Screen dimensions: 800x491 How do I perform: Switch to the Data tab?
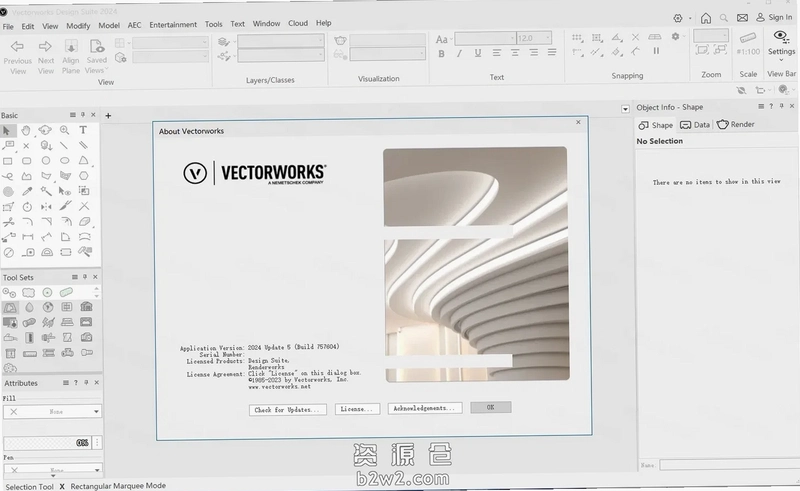(x=695, y=125)
